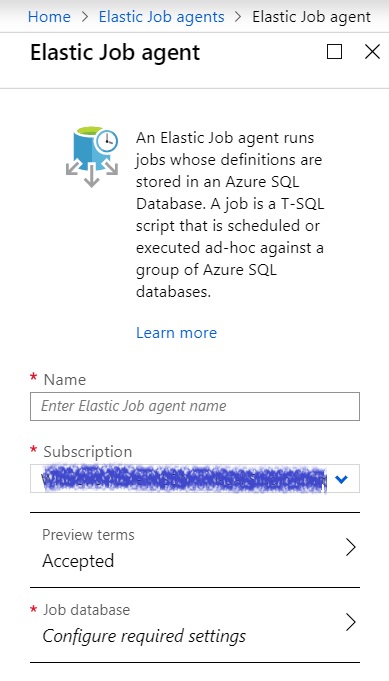This screenshot has height=681, width=389.
Task: Click the Elastic Job agent blade title
Action: (x=115, y=53)
